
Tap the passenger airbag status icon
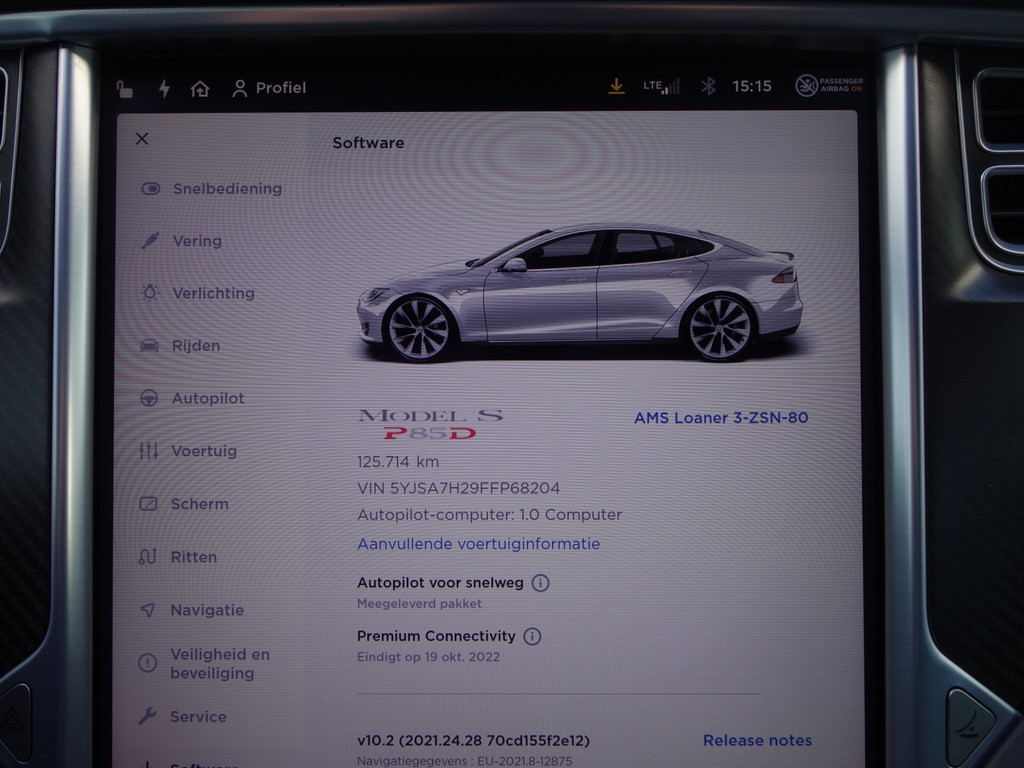click(829, 87)
